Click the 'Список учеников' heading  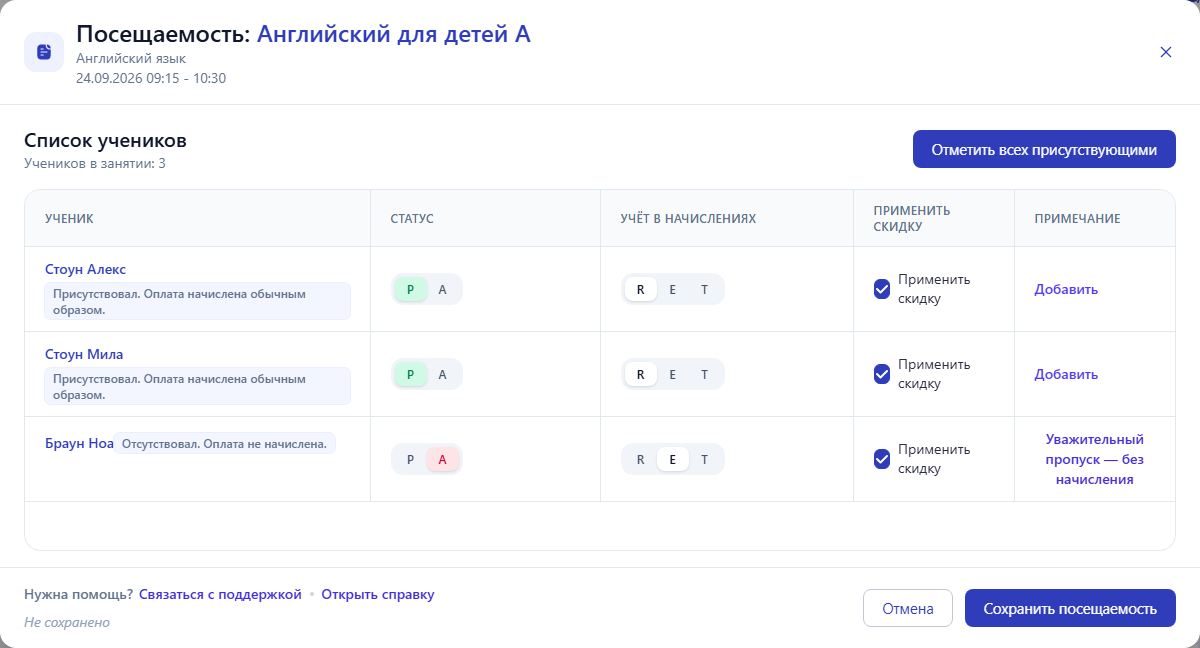tap(105, 141)
